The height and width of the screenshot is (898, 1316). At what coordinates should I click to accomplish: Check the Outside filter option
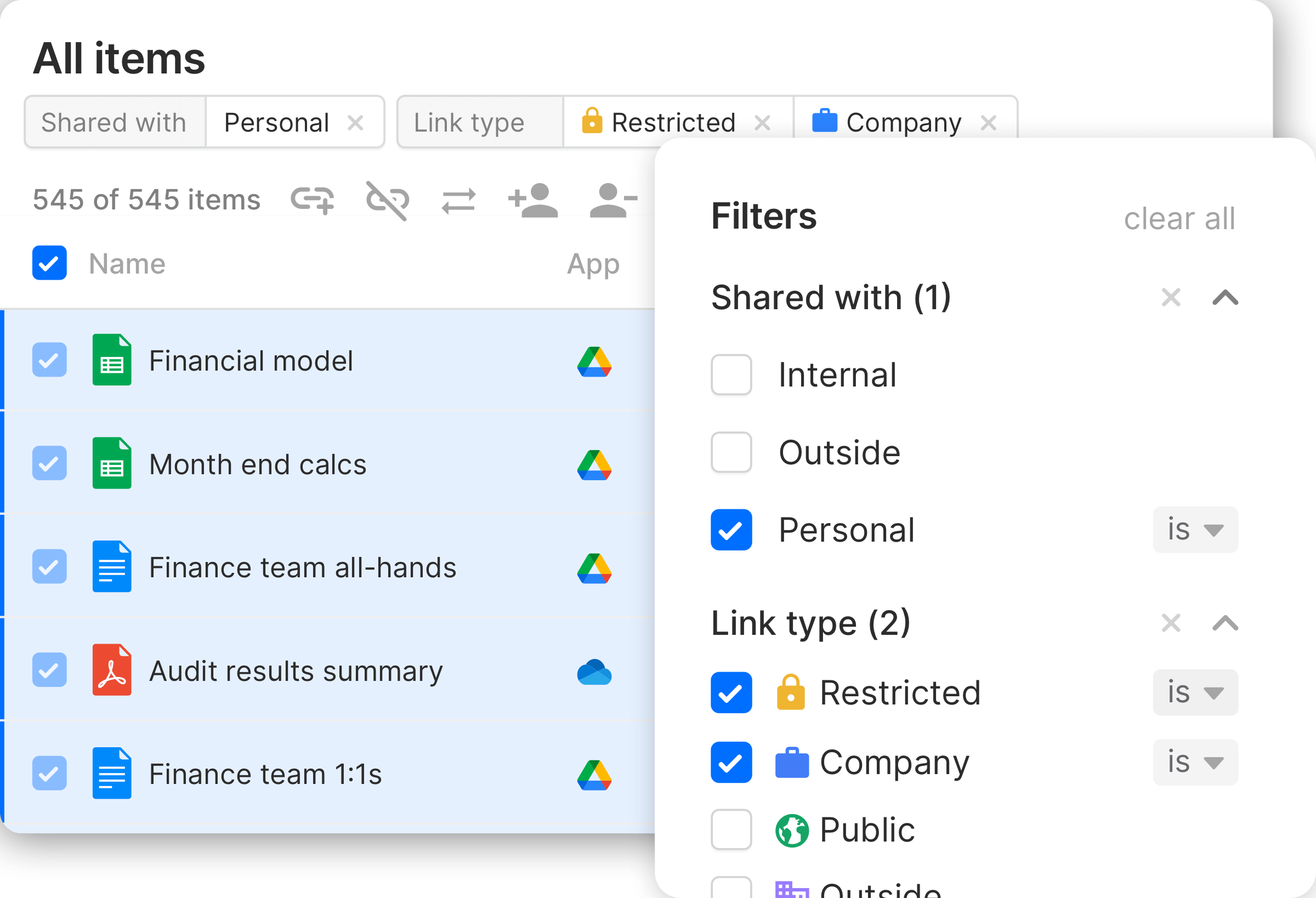pyautogui.click(x=731, y=452)
